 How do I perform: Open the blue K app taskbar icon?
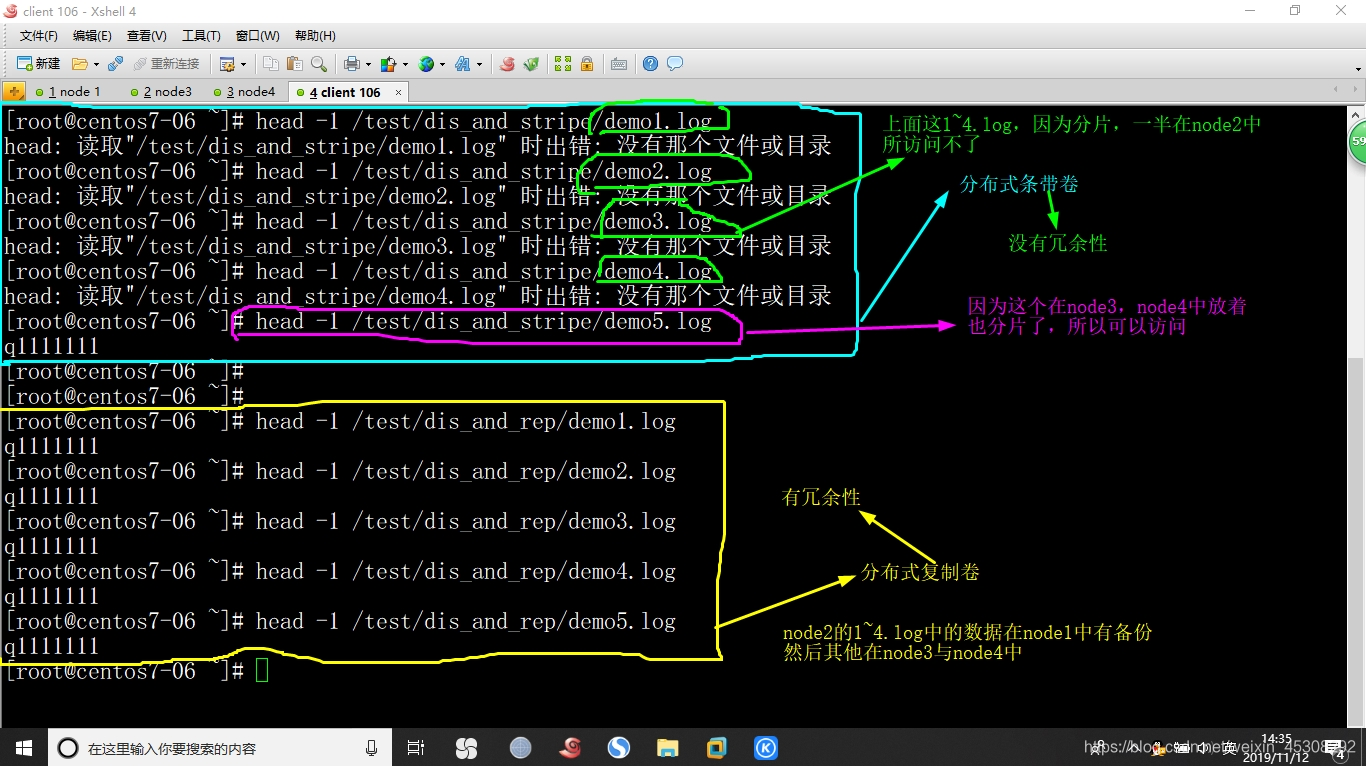pyautogui.click(x=765, y=747)
